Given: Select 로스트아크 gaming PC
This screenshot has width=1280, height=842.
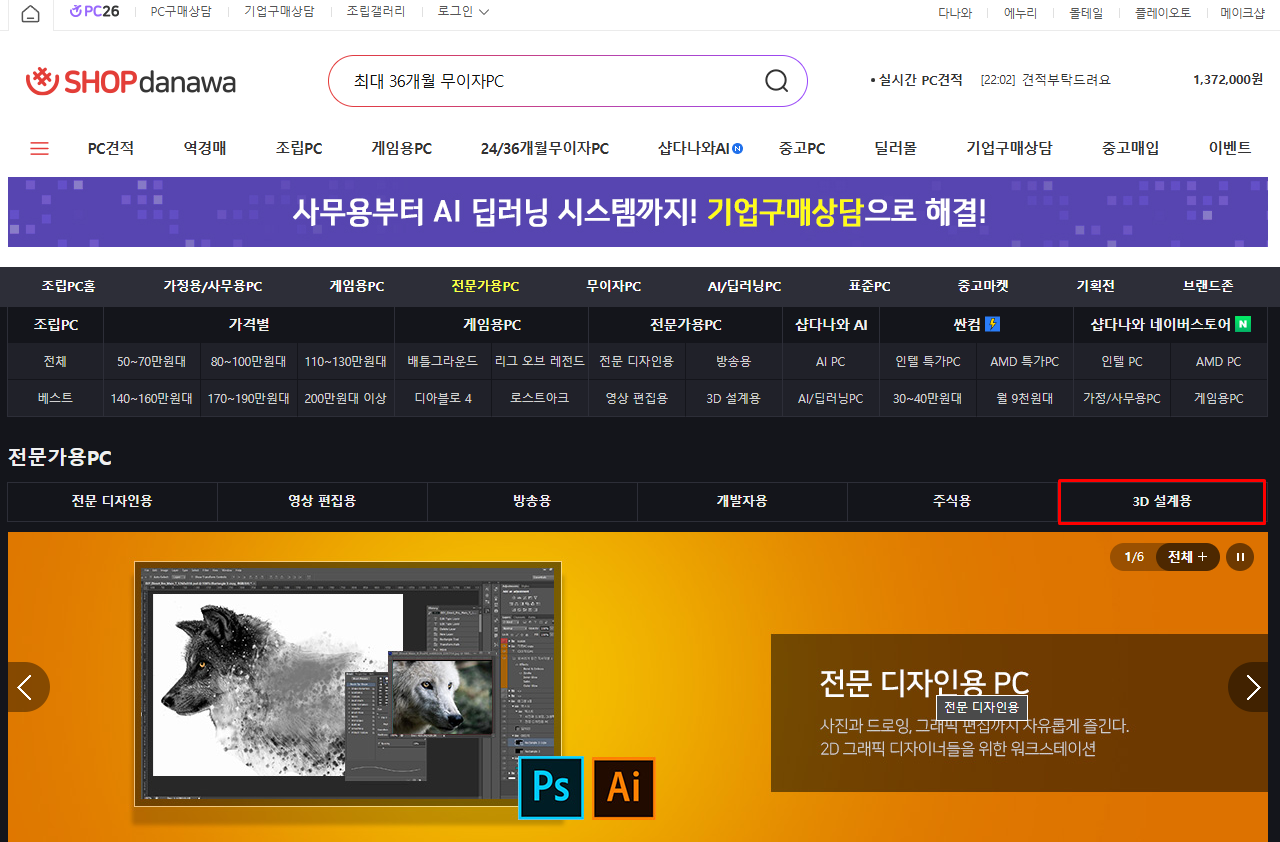Looking at the screenshot, I should coord(540,398).
